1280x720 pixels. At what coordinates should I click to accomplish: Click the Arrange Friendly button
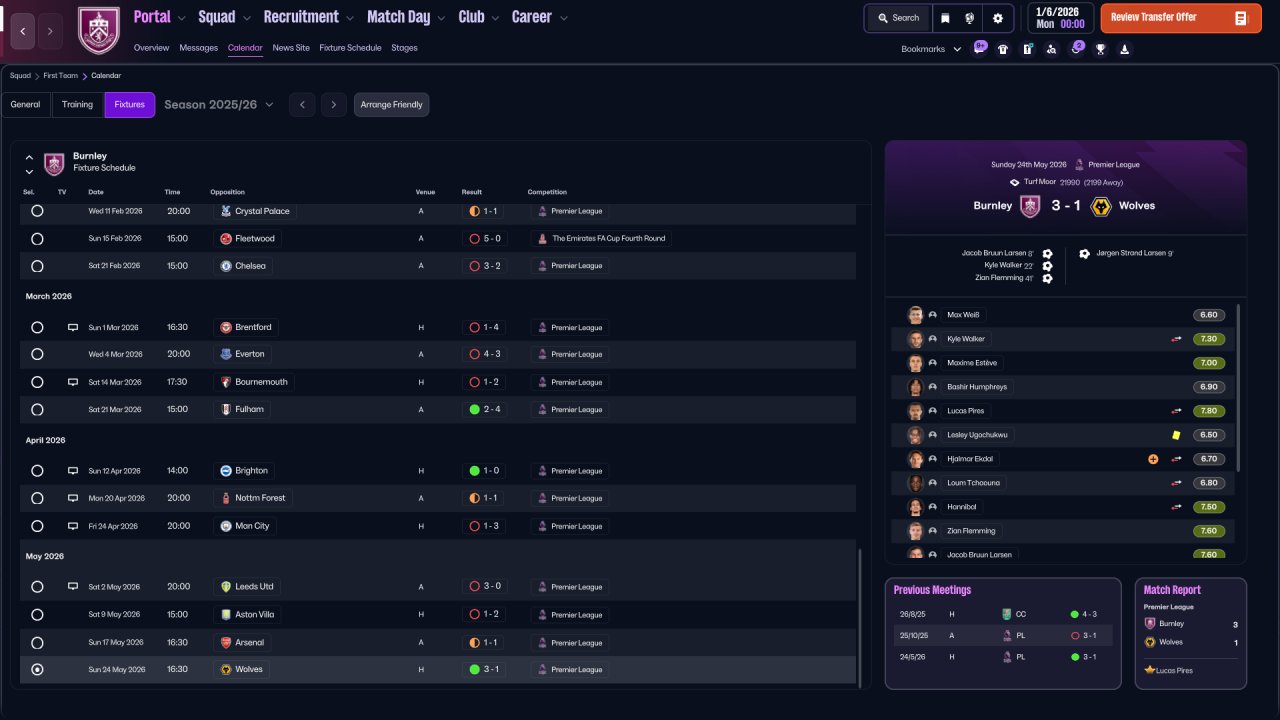point(392,105)
